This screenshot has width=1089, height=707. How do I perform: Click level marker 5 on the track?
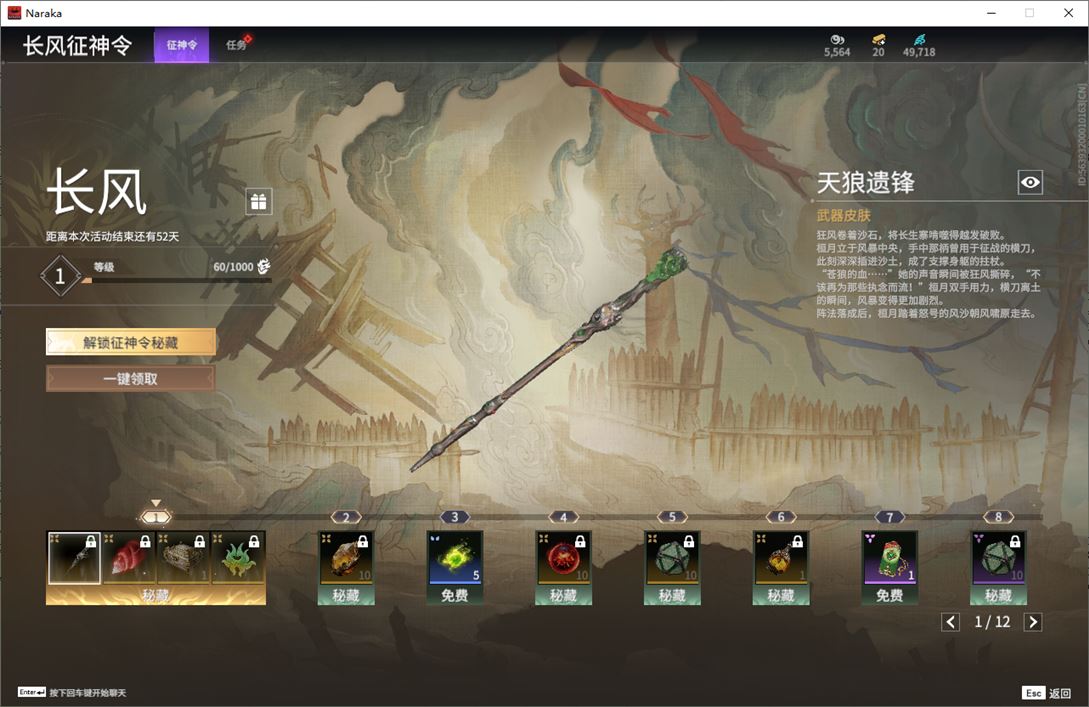pyautogui.click(x=672, y=517)
